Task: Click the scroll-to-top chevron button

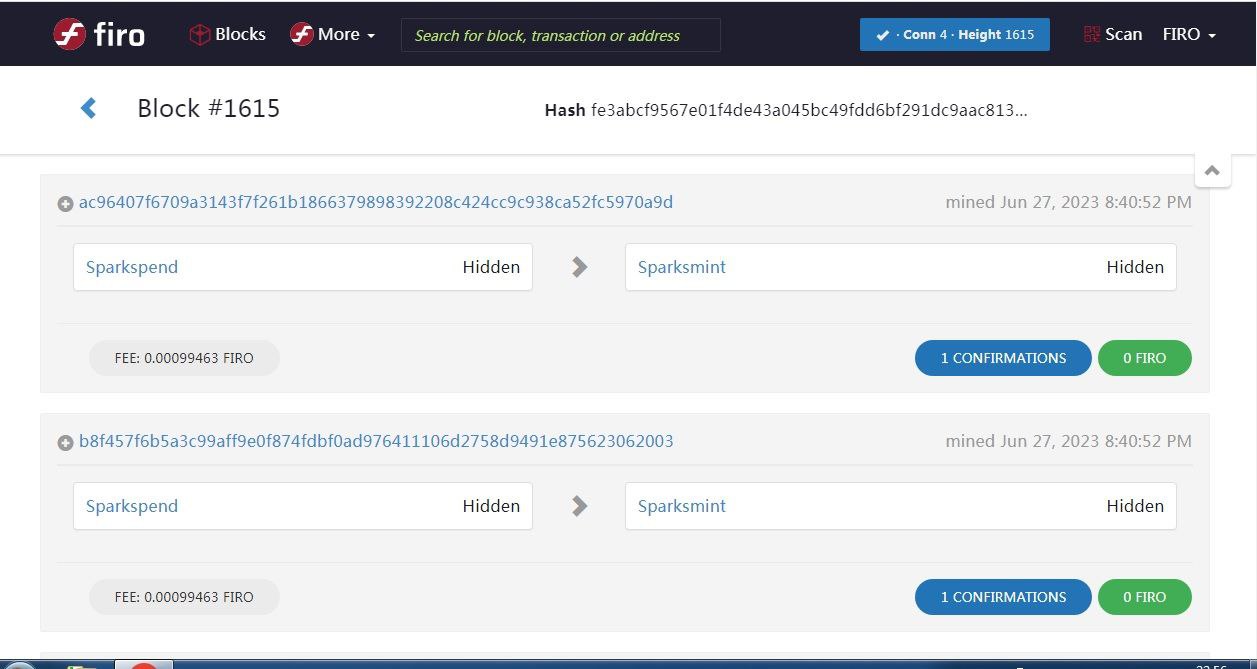Action: pos(1212,170)
